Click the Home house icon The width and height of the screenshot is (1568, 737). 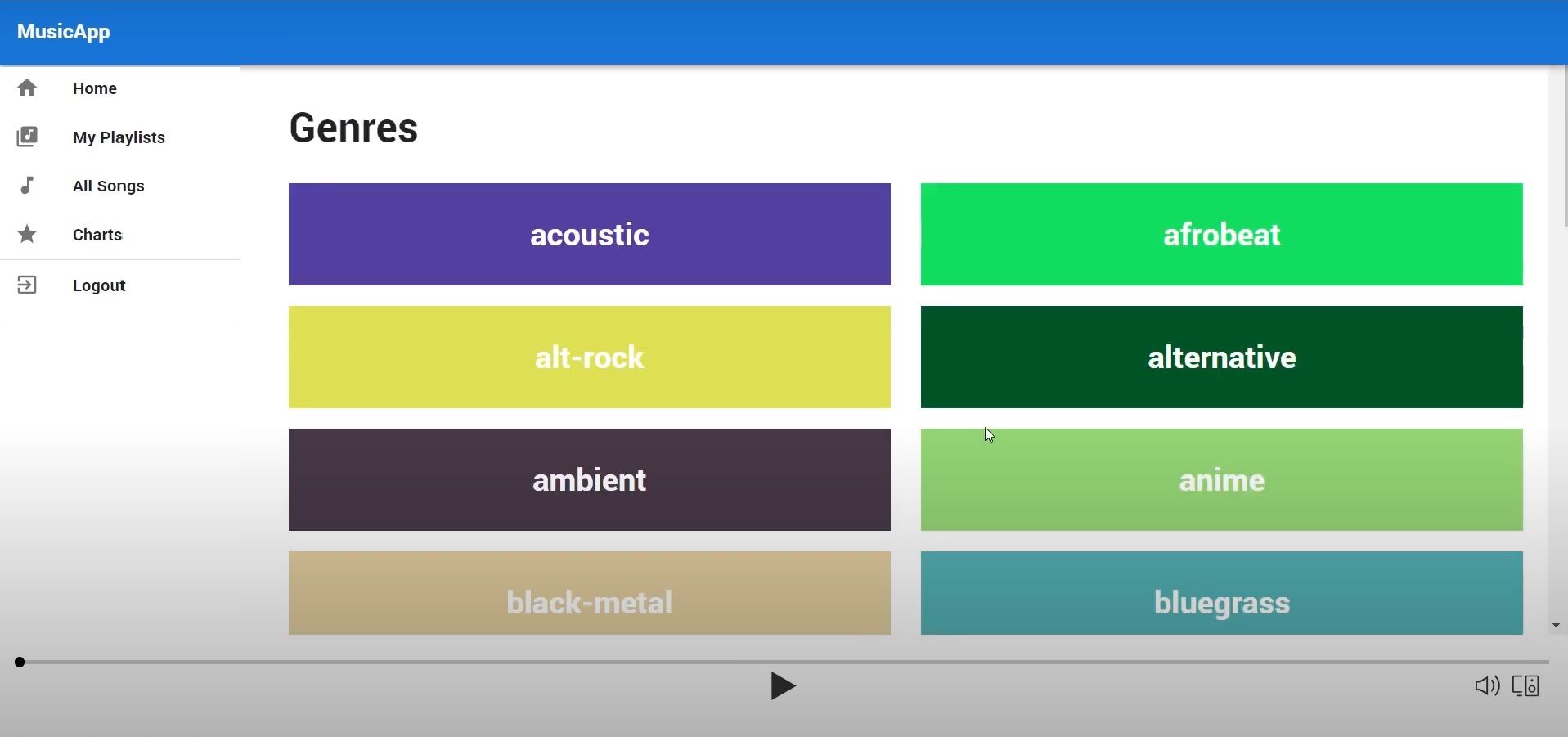tap(27, 88)
